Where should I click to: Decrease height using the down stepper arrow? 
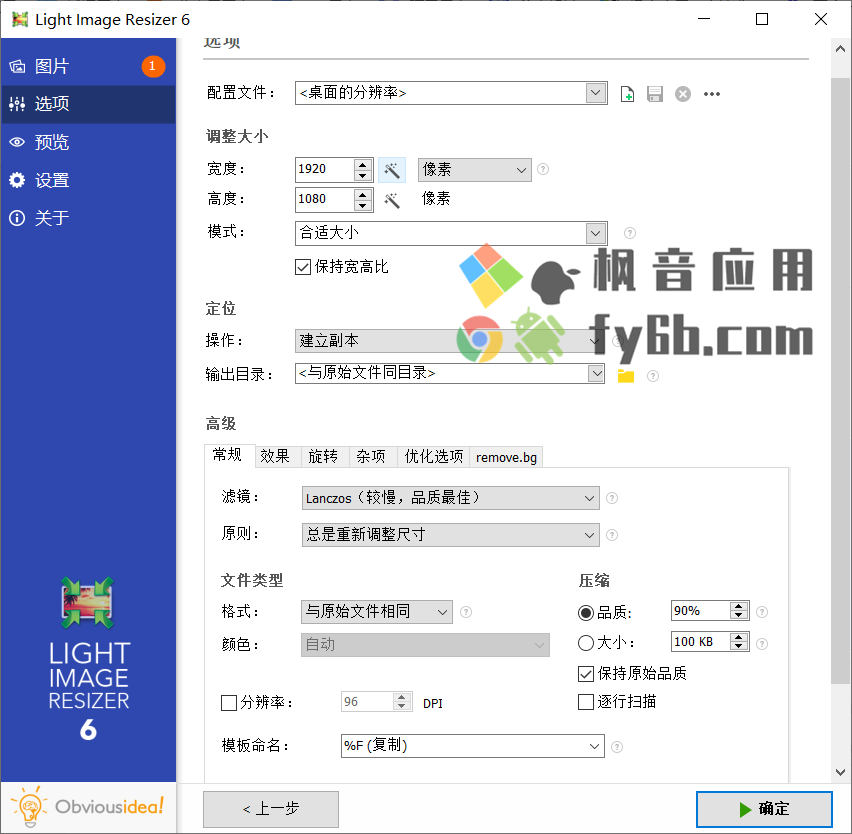pyautogui.click(x=362, y=205)
